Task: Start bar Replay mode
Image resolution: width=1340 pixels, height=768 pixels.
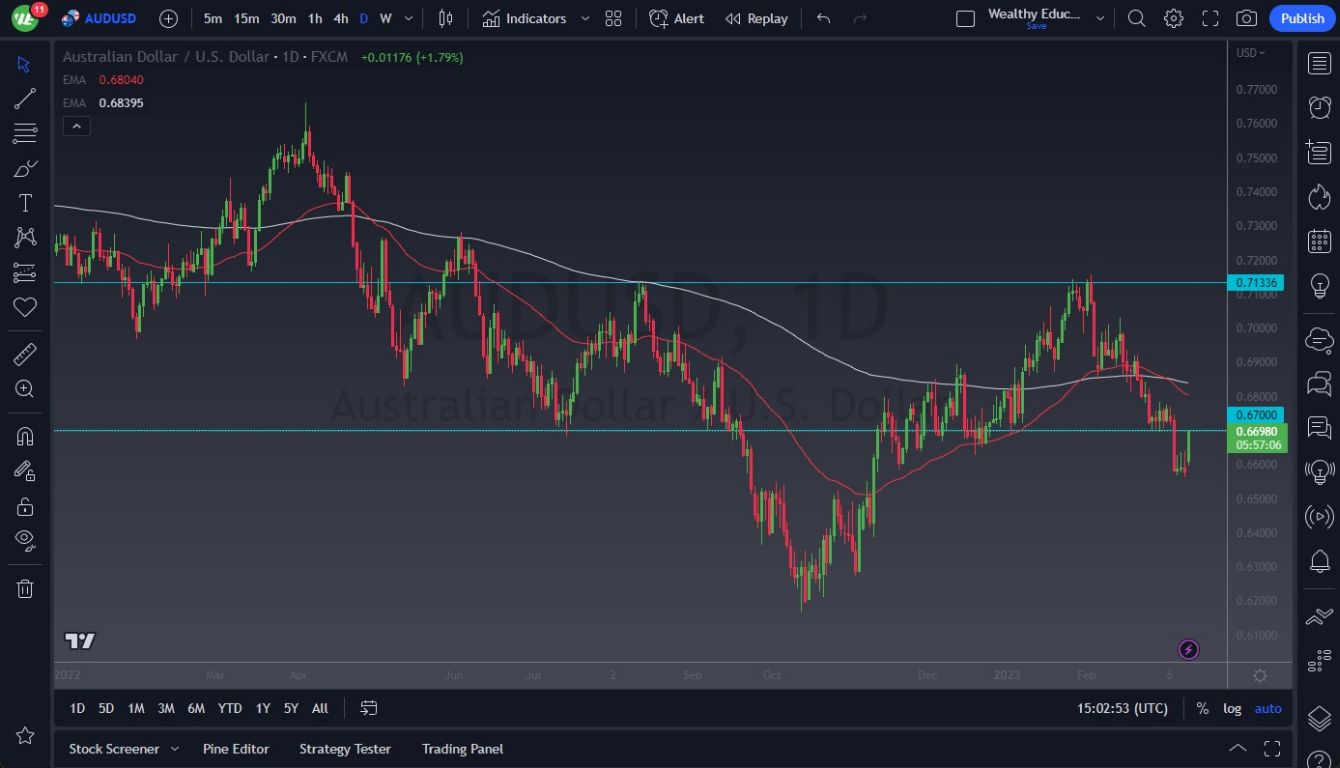Action: coord(756,18)
